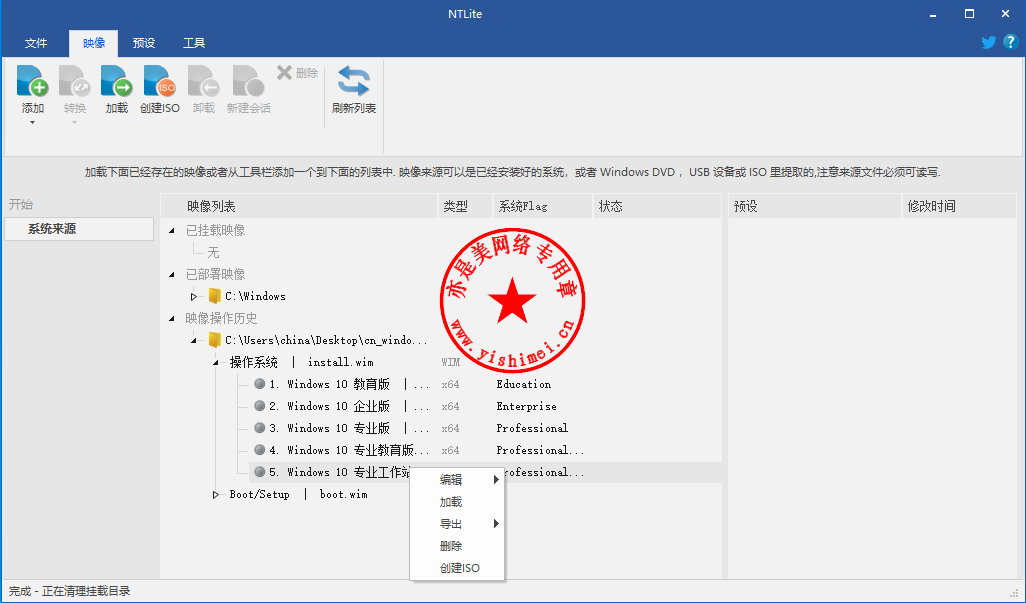
Task: Choose 删除 from the context menu
Action: click(x=457, y=545)
